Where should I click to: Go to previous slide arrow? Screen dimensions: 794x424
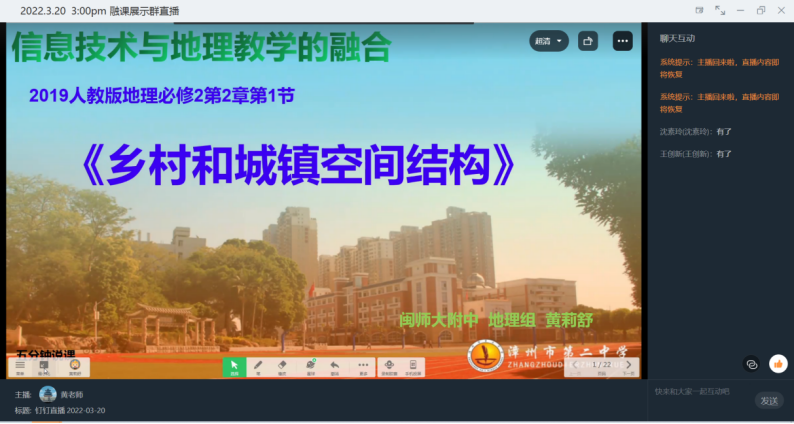[x=577, y=365]
